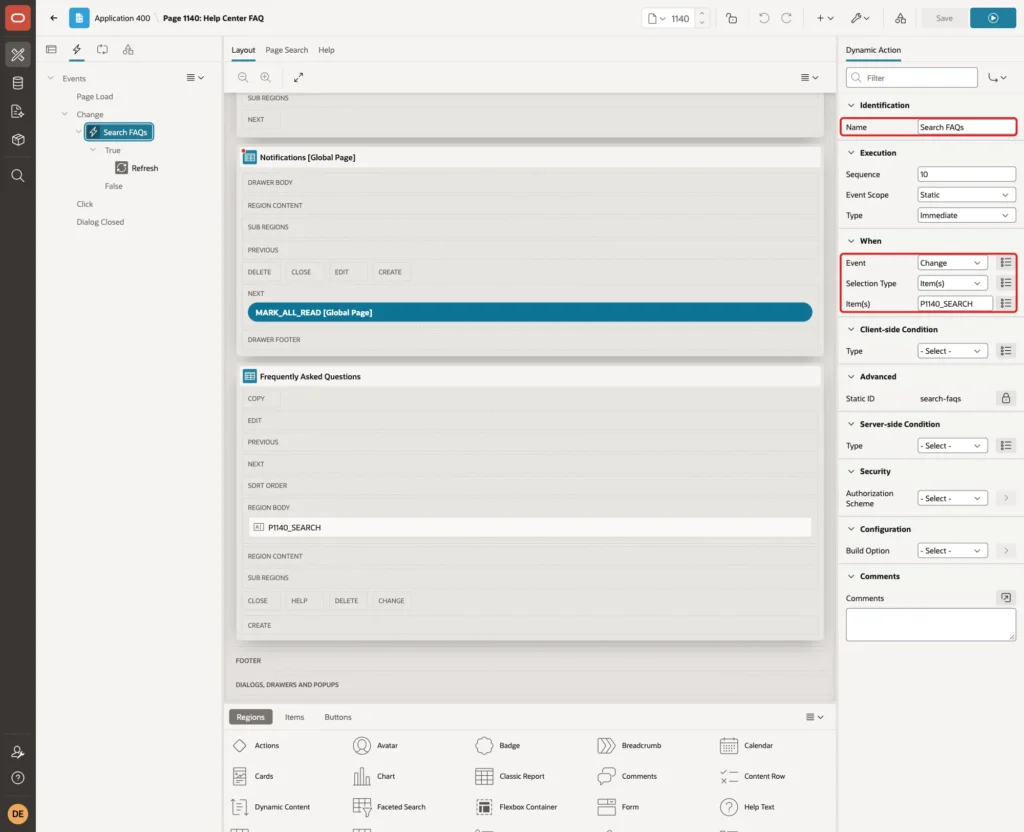Pick the Classic Report region from gallery

pyautogui.click(x=510, y=776)
